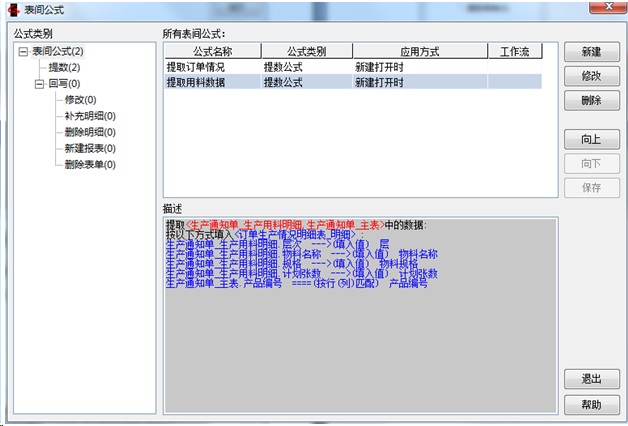Delete the selected formula with the 删除 button
The image size is (628, 426).
591,101
